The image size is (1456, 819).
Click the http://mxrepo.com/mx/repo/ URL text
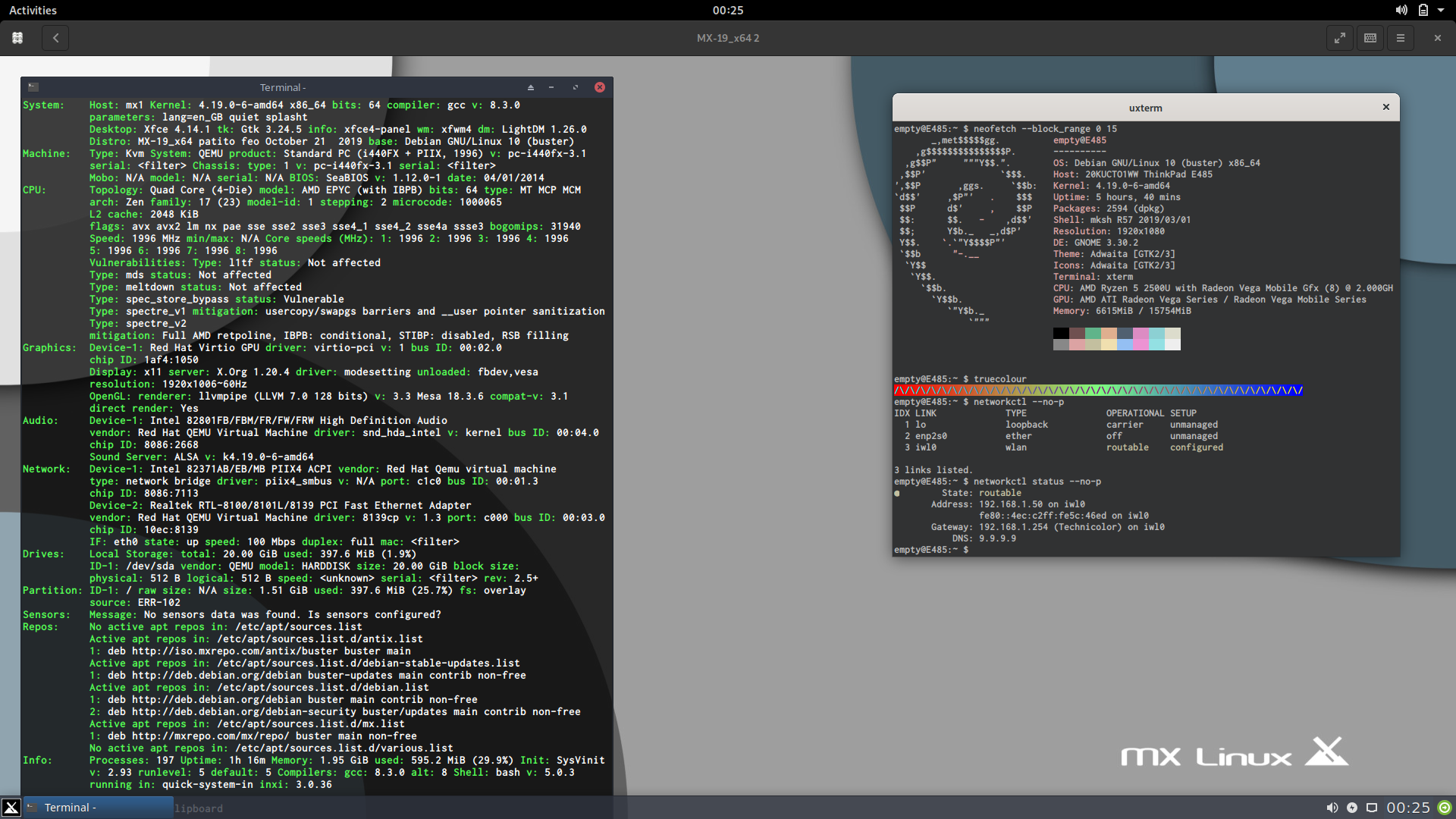point(211,736)
